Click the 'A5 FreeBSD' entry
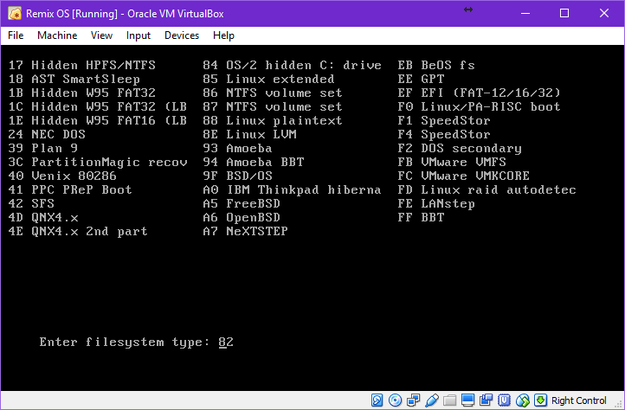The image size is (625, 410). [241, 204]
